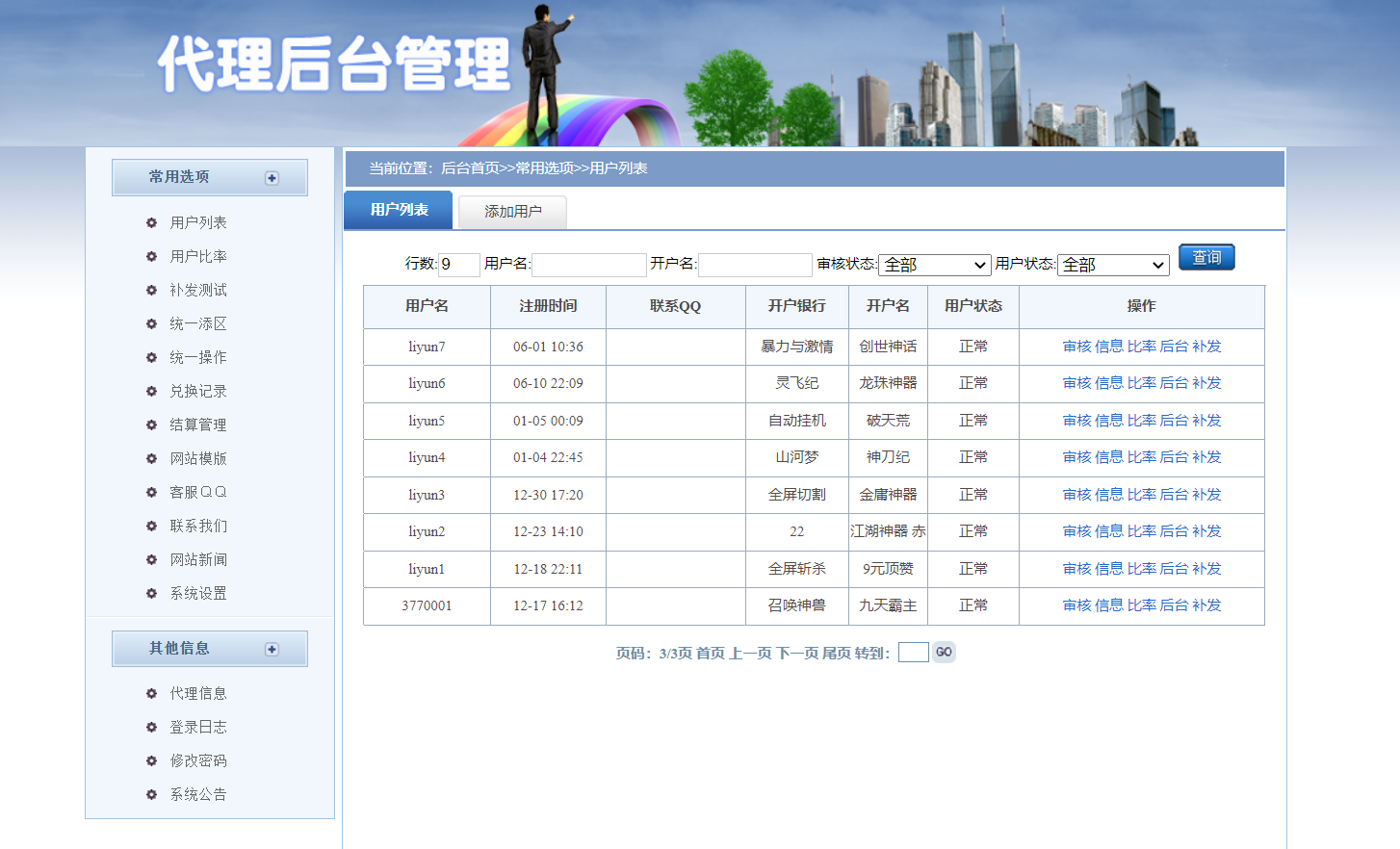Focus the 行数 input field
The image size is (1400, 849).
pos(459,265)
